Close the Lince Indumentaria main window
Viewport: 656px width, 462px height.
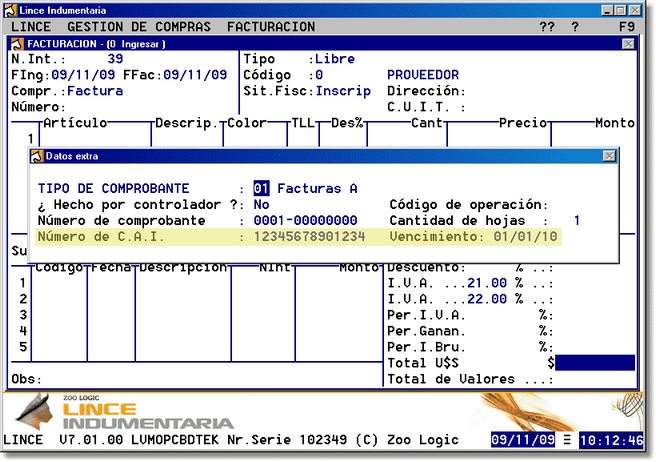coord(635,10)
